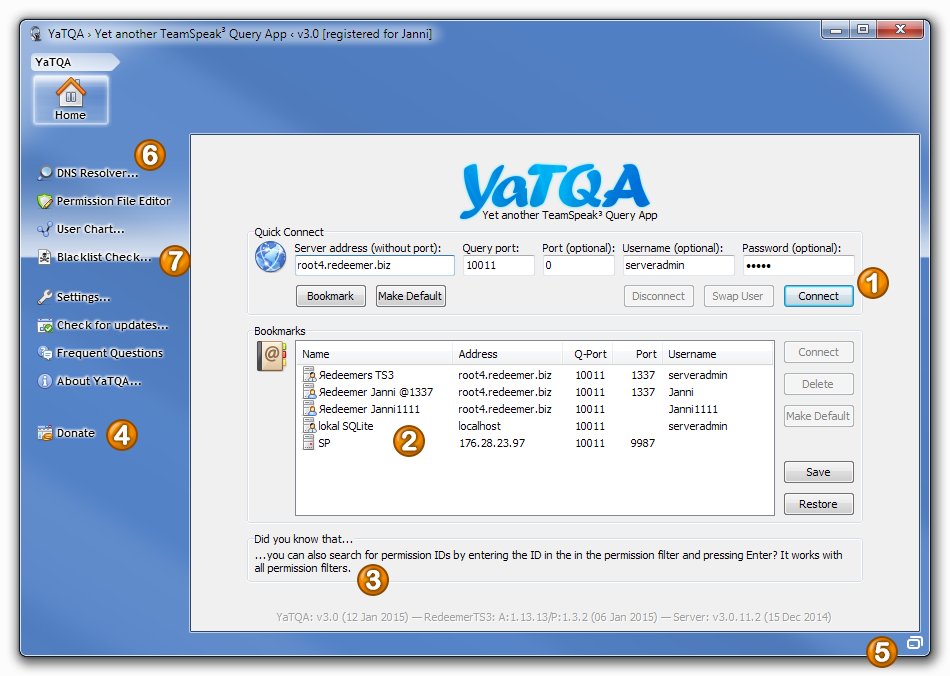The width and height of the screenshot is (950, 676).
Task: Open the Settings entry
Action: coord(84,297)
